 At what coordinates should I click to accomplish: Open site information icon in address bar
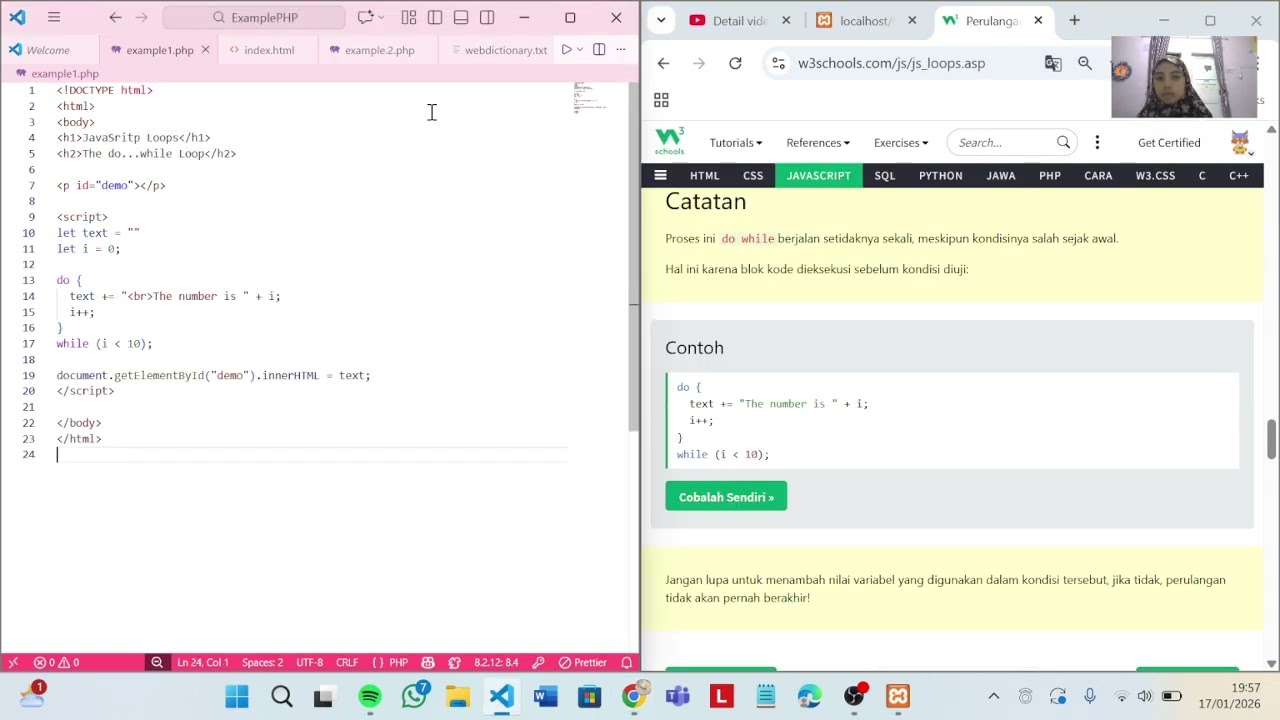tap(778, 63)
